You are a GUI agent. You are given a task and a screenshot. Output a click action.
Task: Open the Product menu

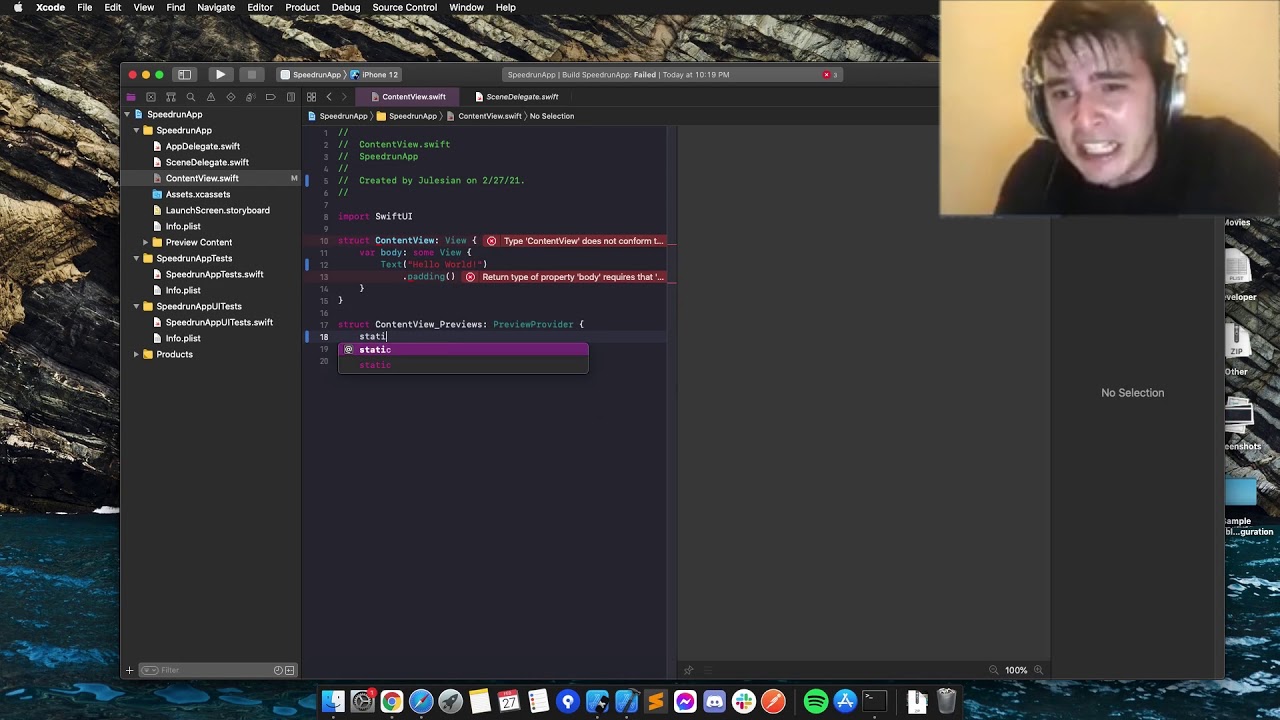click(302, 7)
